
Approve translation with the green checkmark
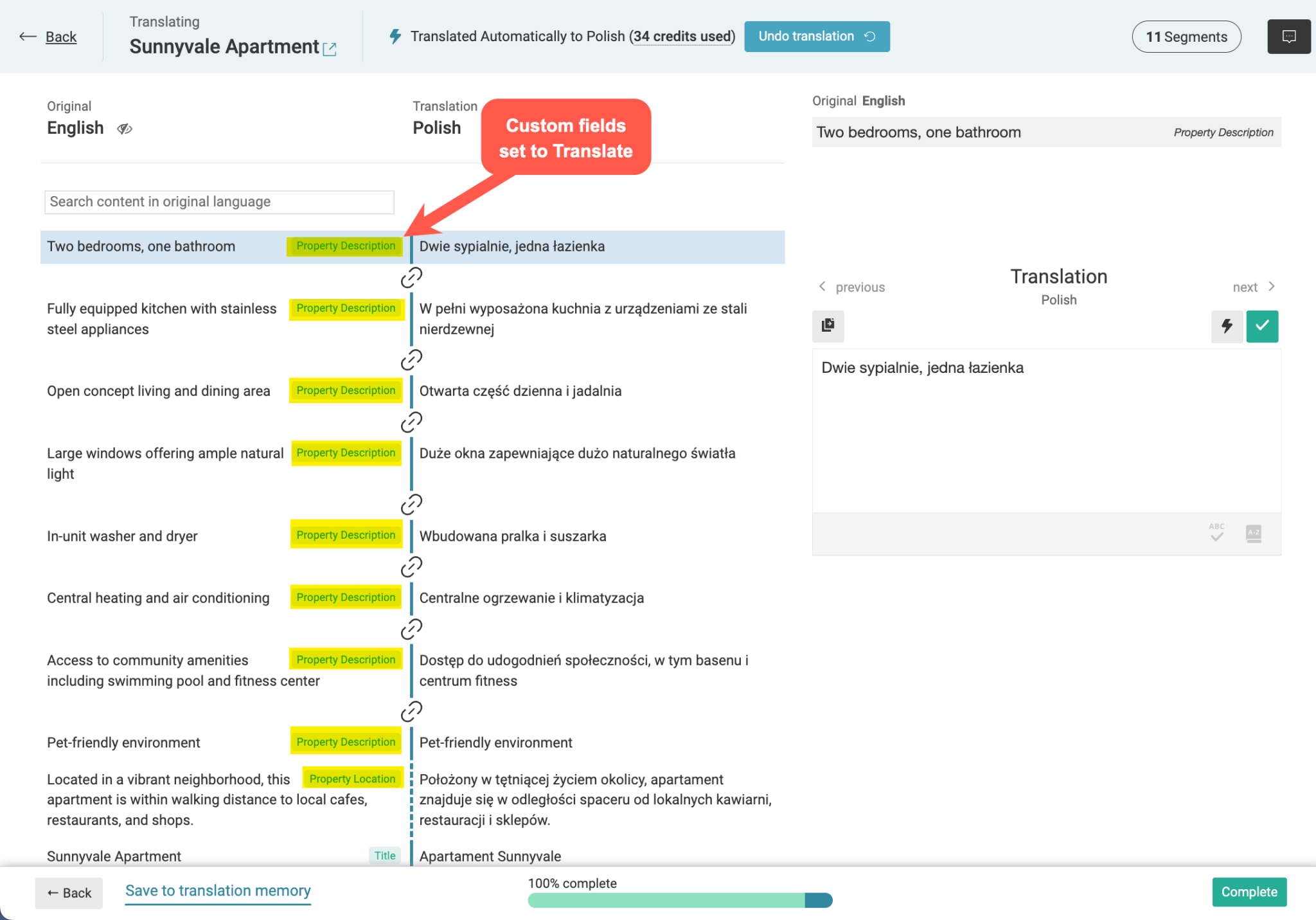pos(1261,326)
